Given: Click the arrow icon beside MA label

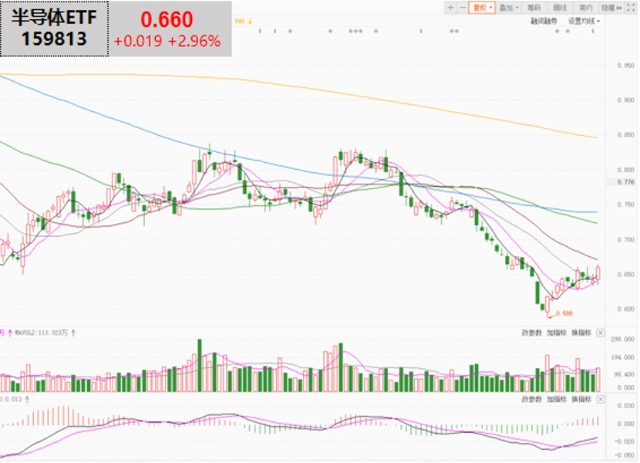Looking at the screenshot, I should tap(251, 20).
